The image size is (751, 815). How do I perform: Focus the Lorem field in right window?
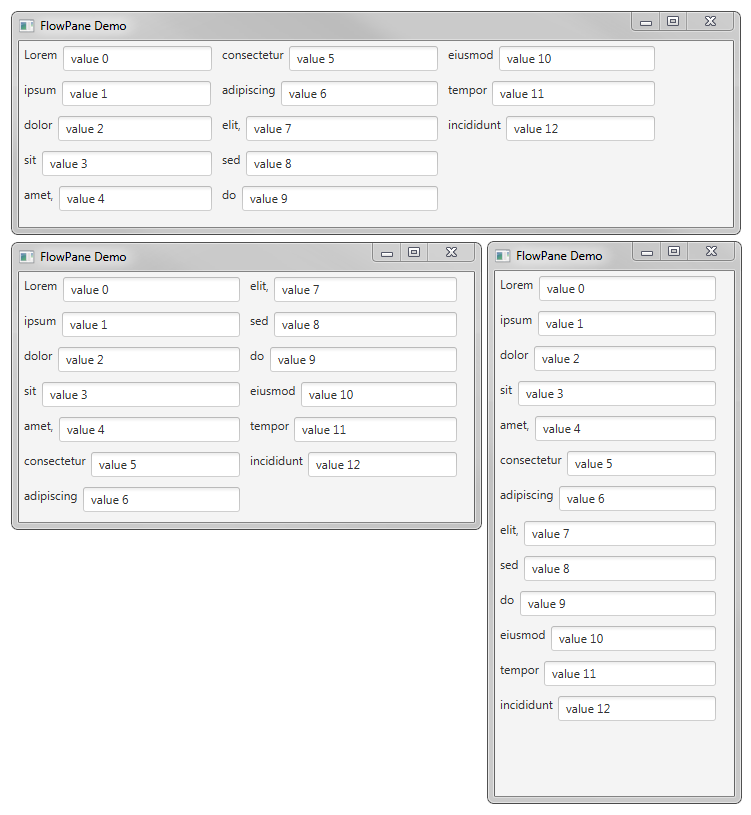click(627, 288)
